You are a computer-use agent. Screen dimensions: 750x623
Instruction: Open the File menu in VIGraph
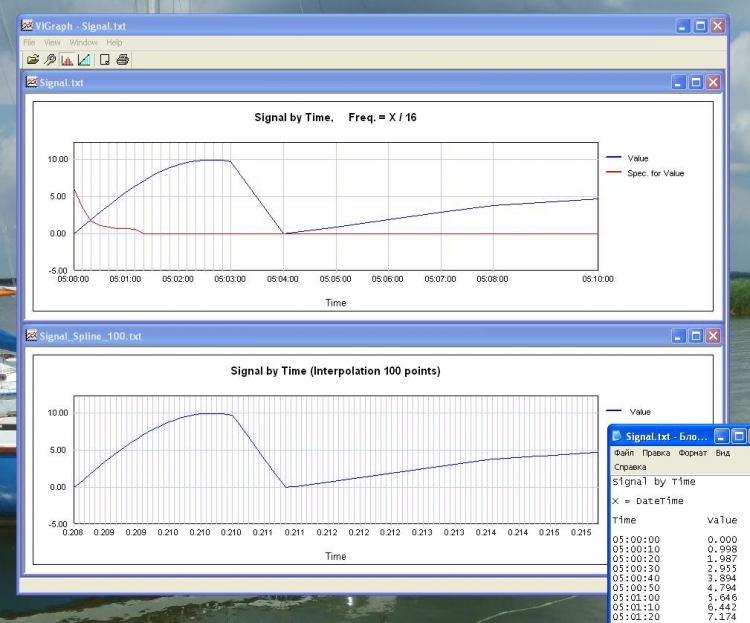tap(29, 43)
